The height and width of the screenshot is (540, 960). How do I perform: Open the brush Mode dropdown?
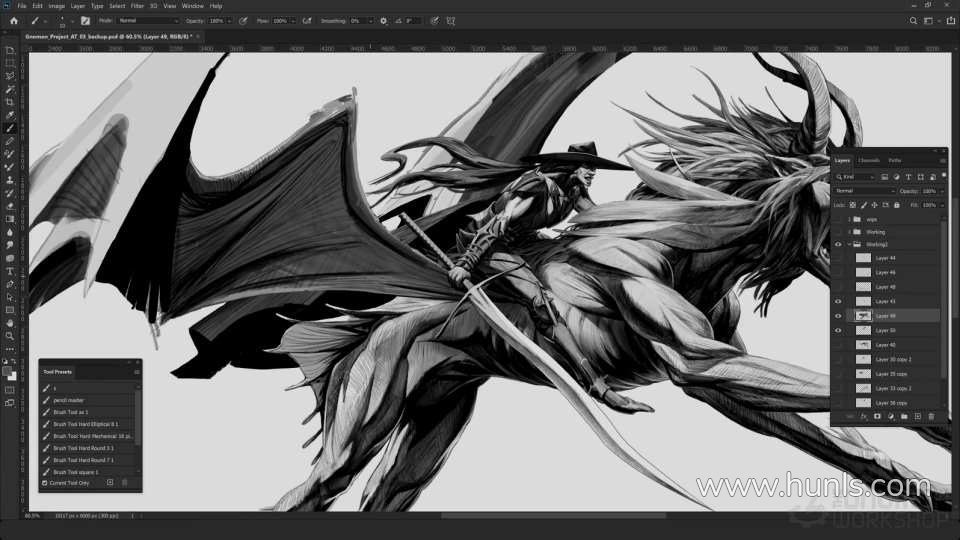pos(148,20)
